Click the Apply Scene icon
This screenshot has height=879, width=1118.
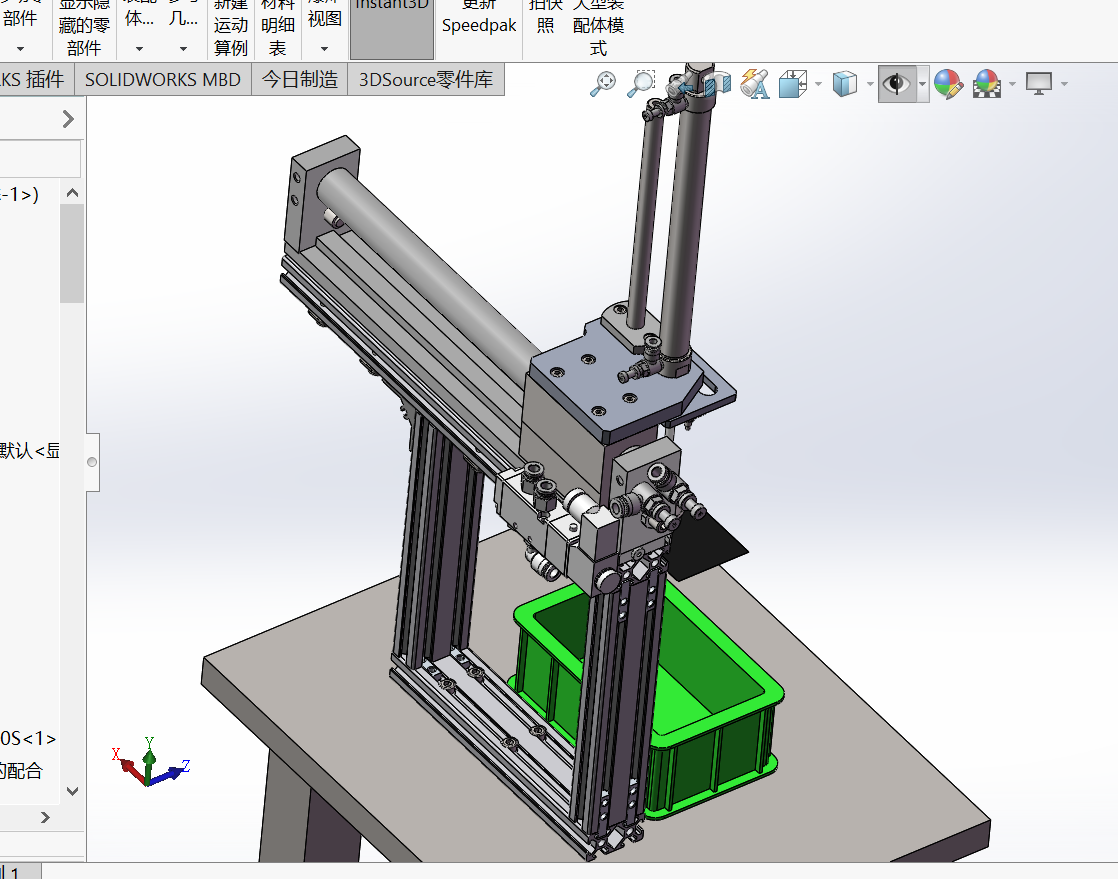click(x=987, y=83)
